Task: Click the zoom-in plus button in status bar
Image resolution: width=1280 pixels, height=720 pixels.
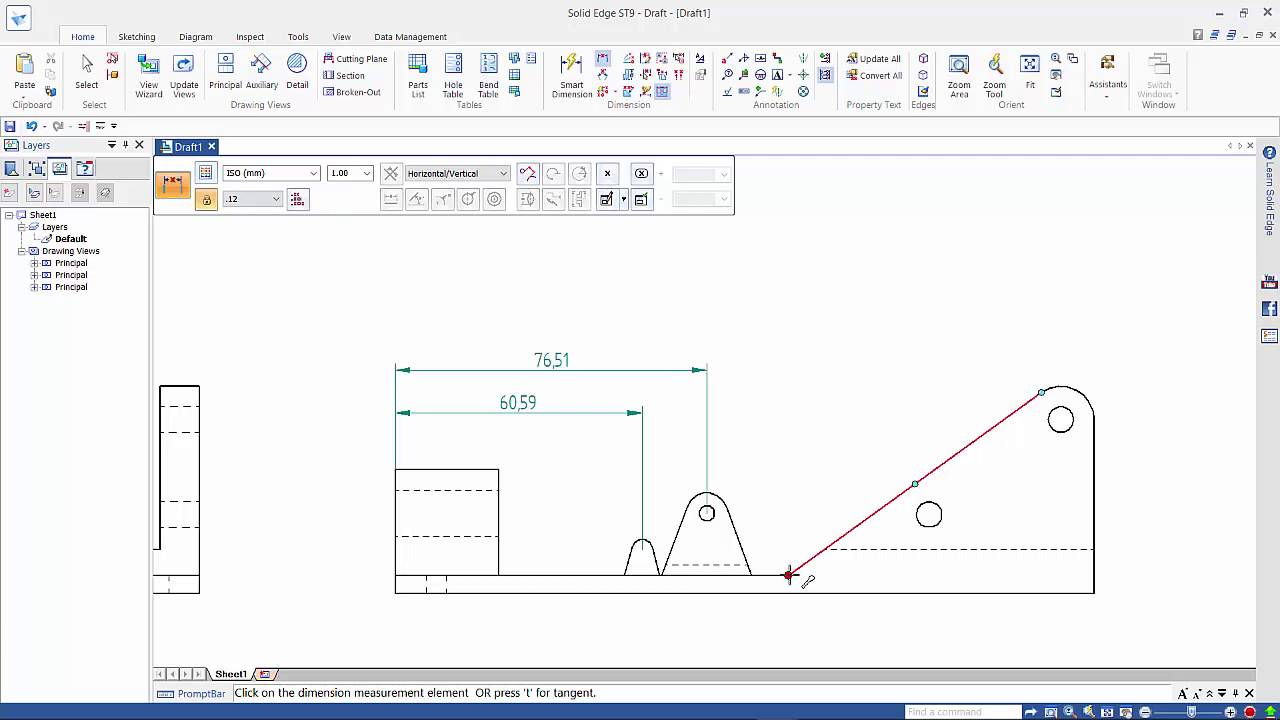Action: (x=1230, y=712)
